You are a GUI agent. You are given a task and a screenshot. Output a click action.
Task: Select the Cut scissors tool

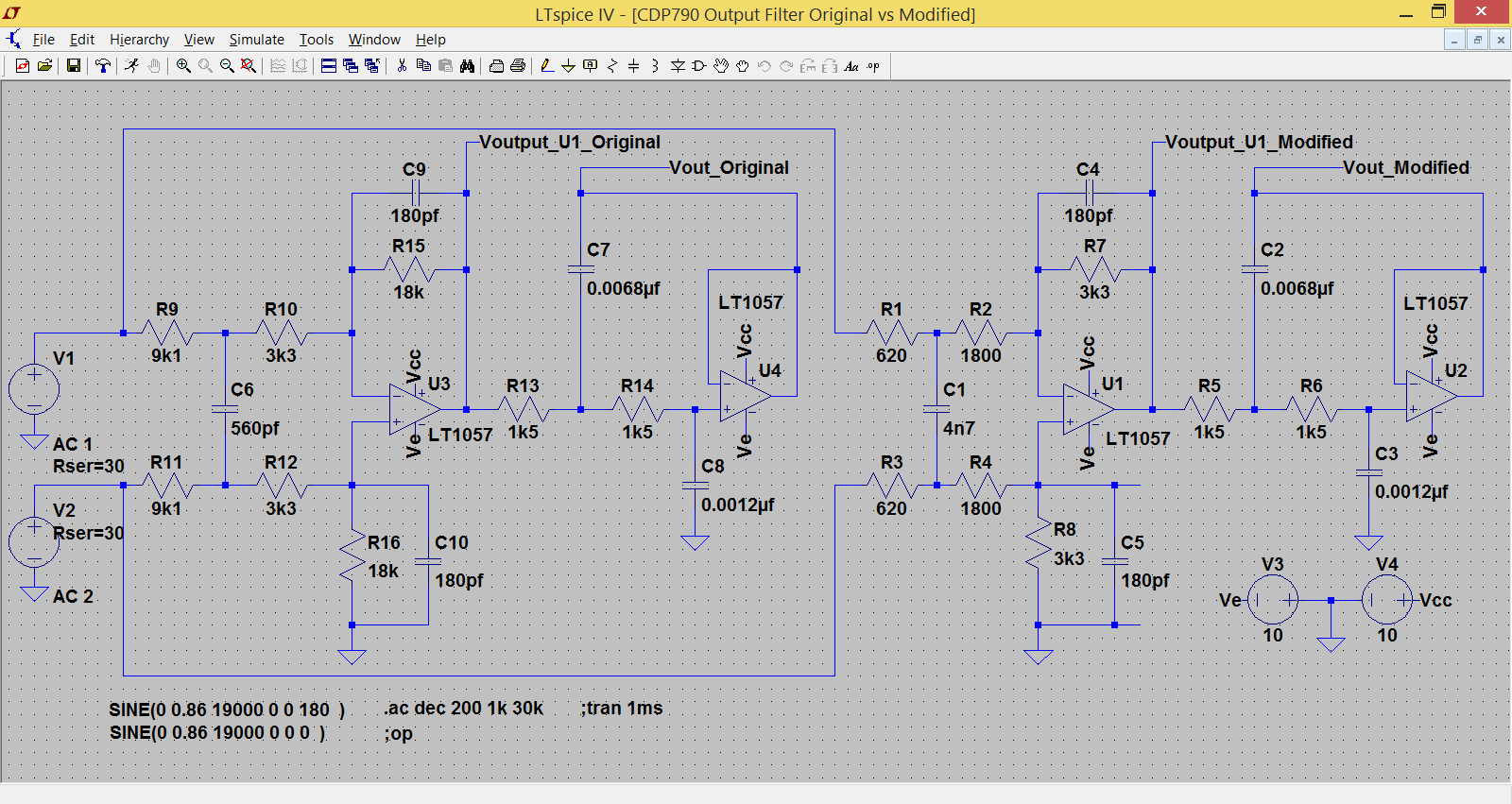[402, 66]
